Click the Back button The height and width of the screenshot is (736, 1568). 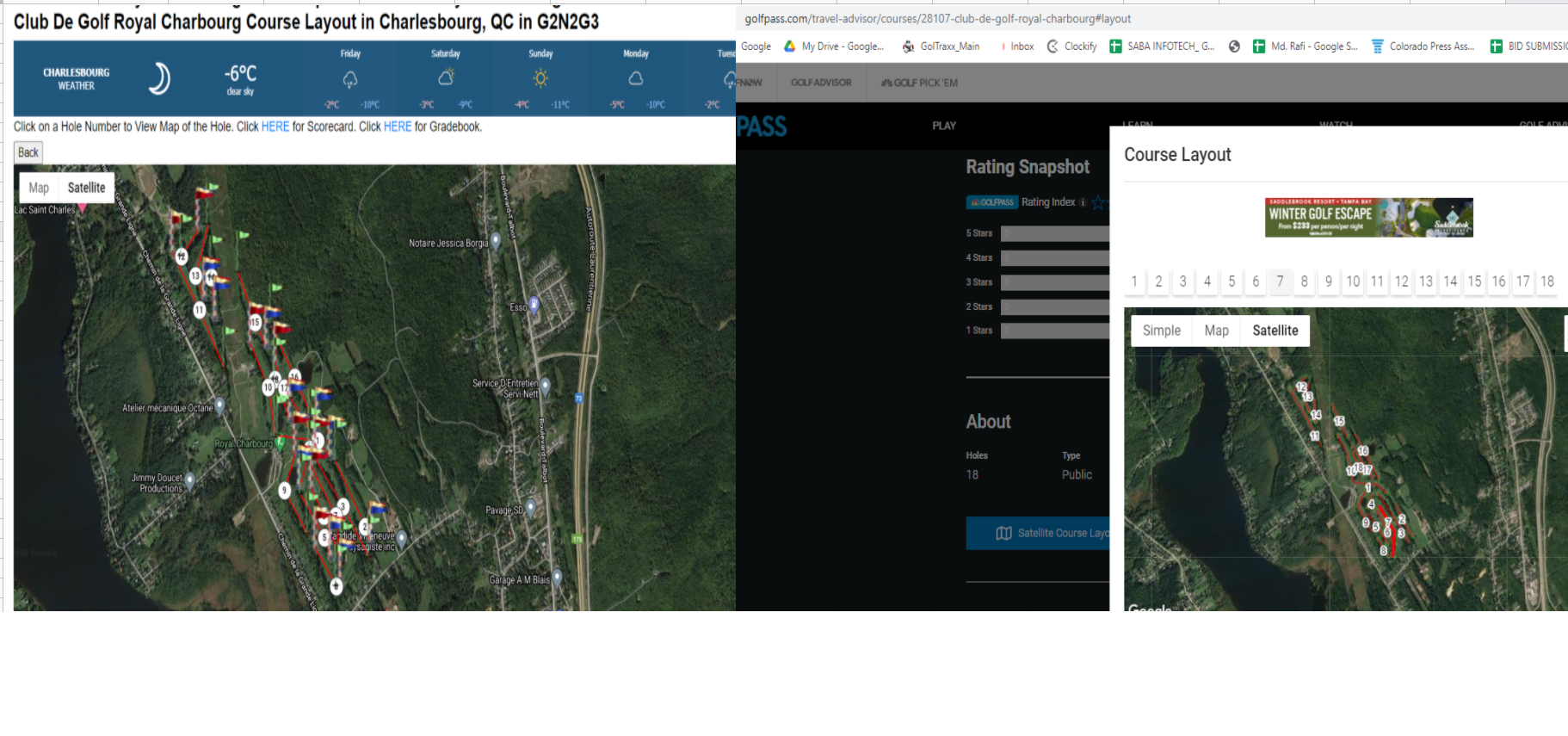pos(28,152)
